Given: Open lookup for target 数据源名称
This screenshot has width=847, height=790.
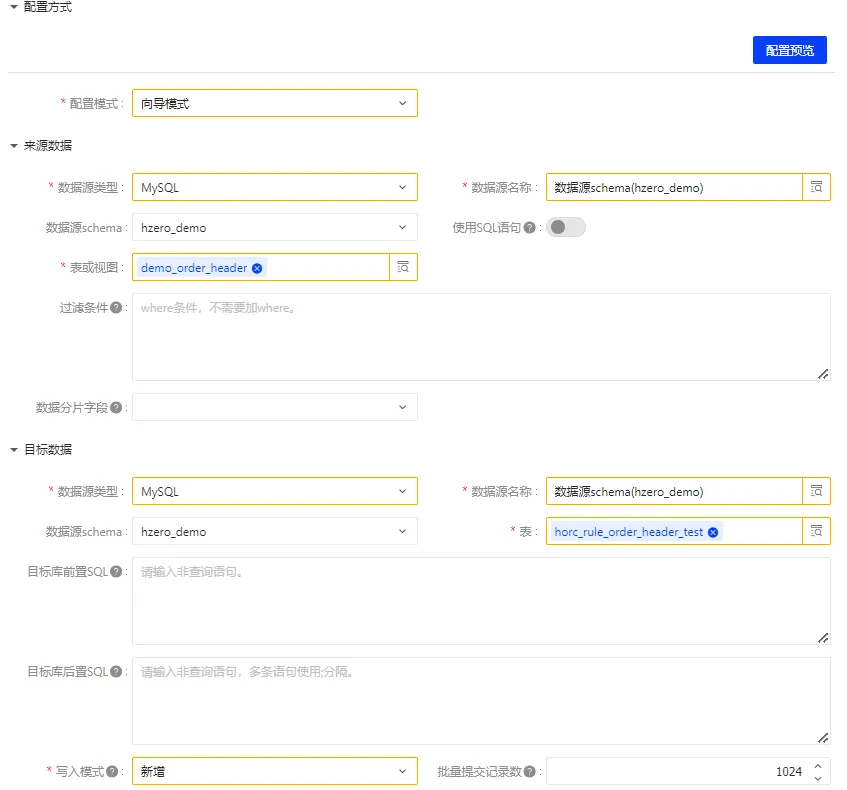Looking at the screenshot, I should coord(816,491).
